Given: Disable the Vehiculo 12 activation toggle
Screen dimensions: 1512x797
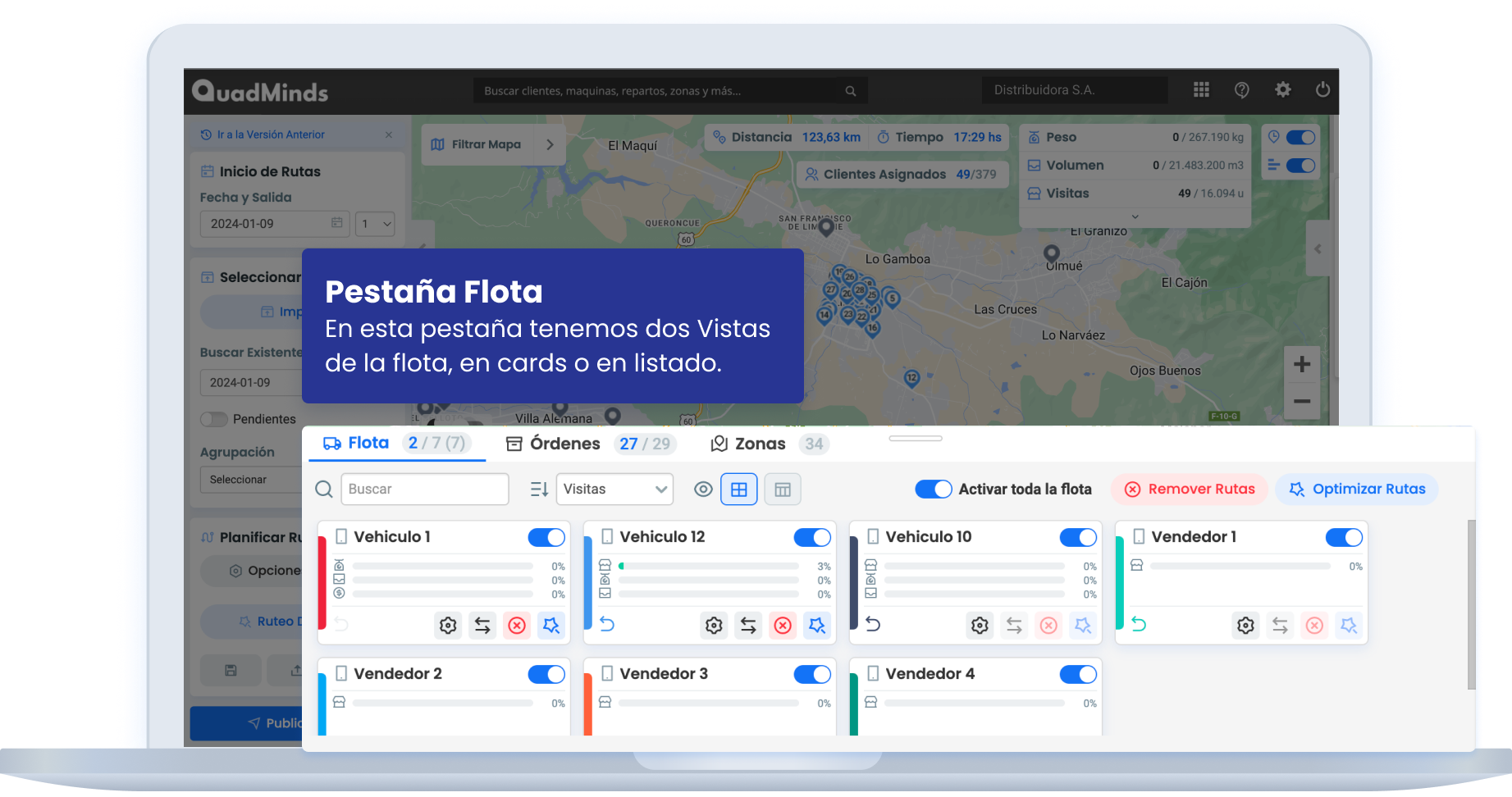Looking at the screenshot, I should tap(812, 537).
